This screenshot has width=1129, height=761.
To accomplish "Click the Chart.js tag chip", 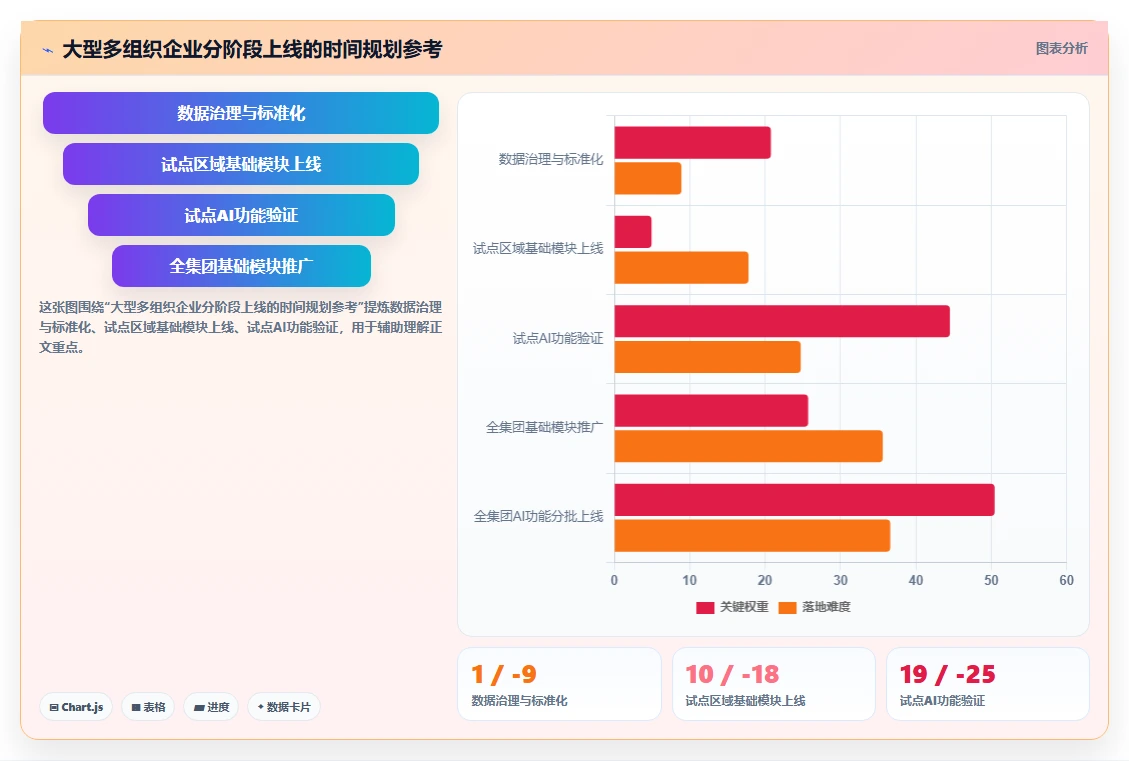I will click(x=76, y=707).
